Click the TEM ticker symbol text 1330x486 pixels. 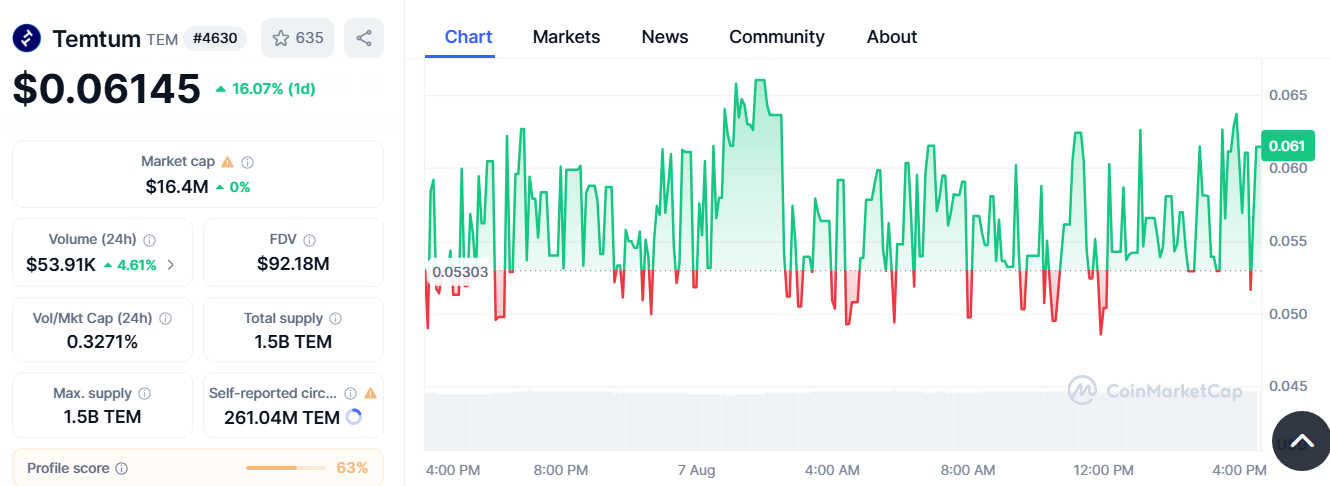coord(162,39)
